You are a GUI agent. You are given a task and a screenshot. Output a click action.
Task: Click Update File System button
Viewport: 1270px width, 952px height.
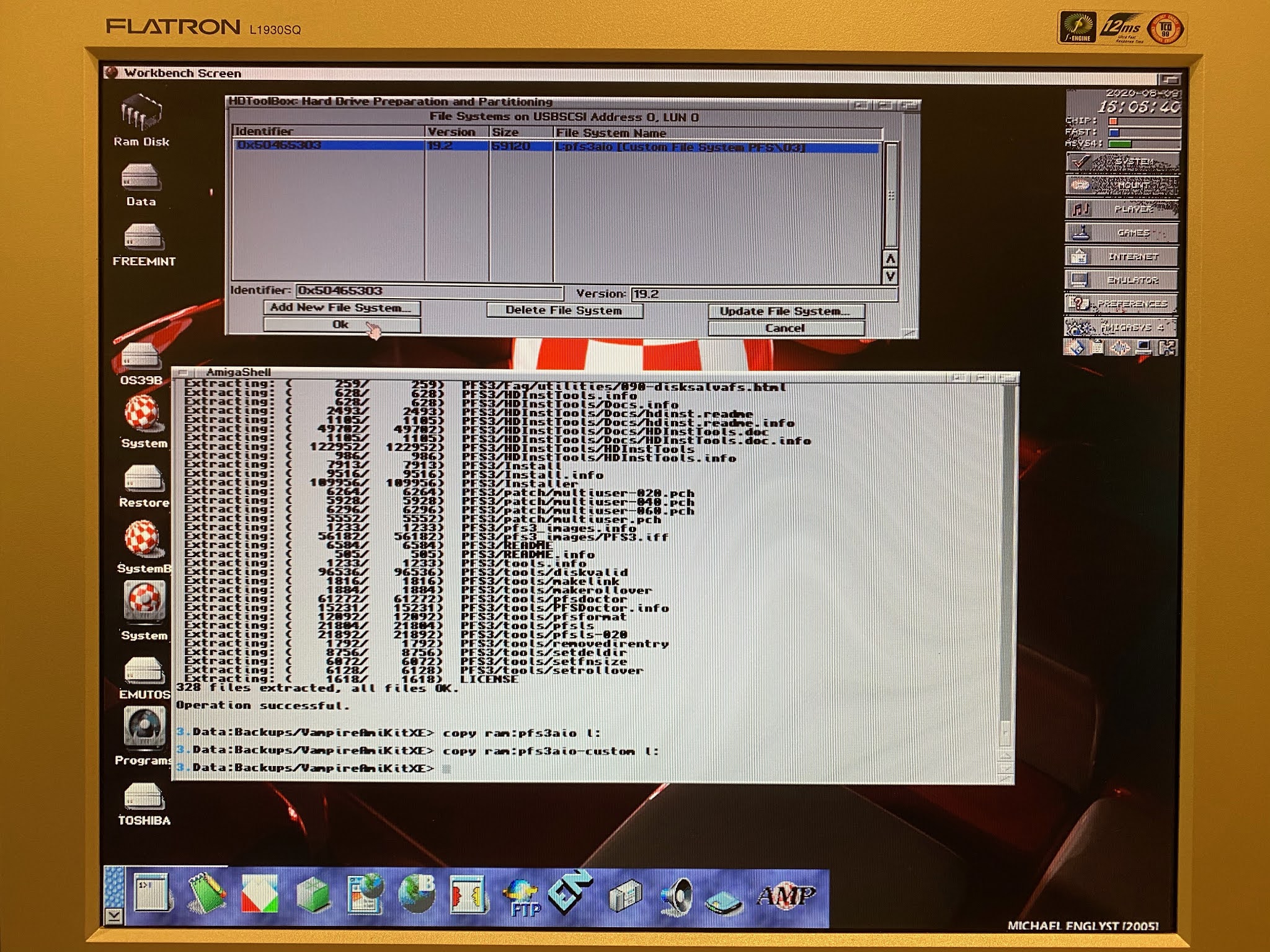click(x=786, y=311)
